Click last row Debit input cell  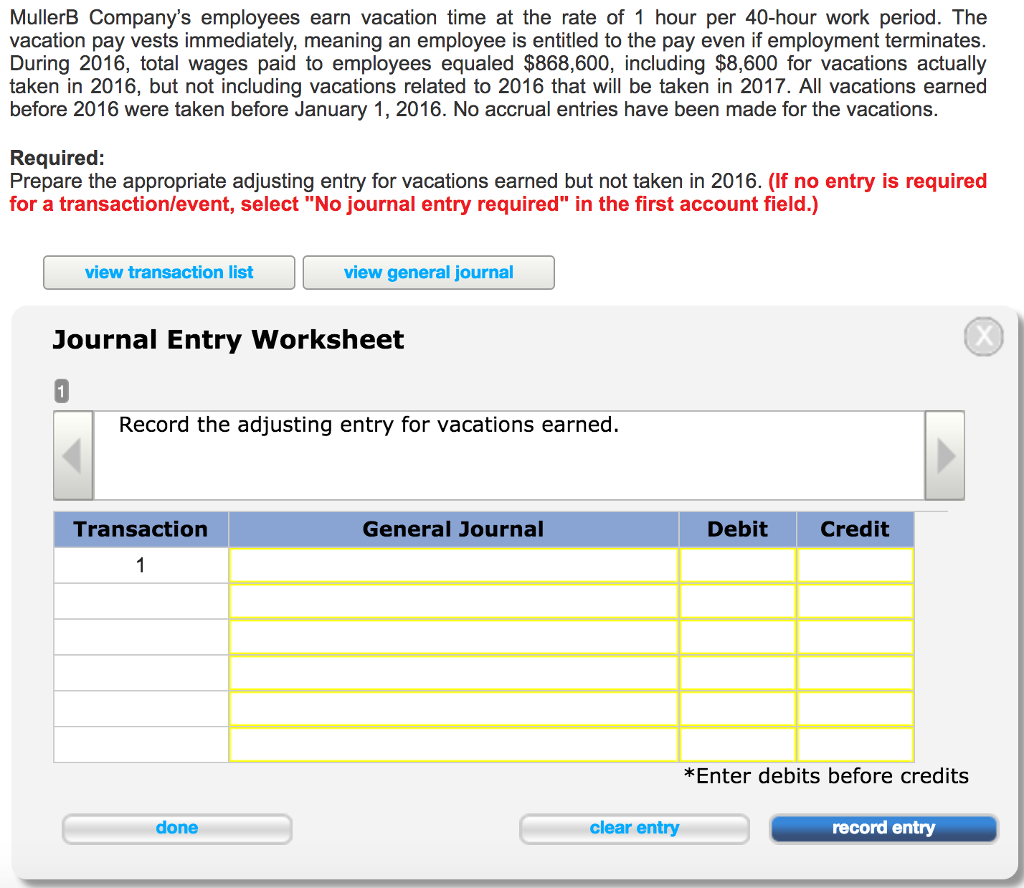(x=737, y=744)
